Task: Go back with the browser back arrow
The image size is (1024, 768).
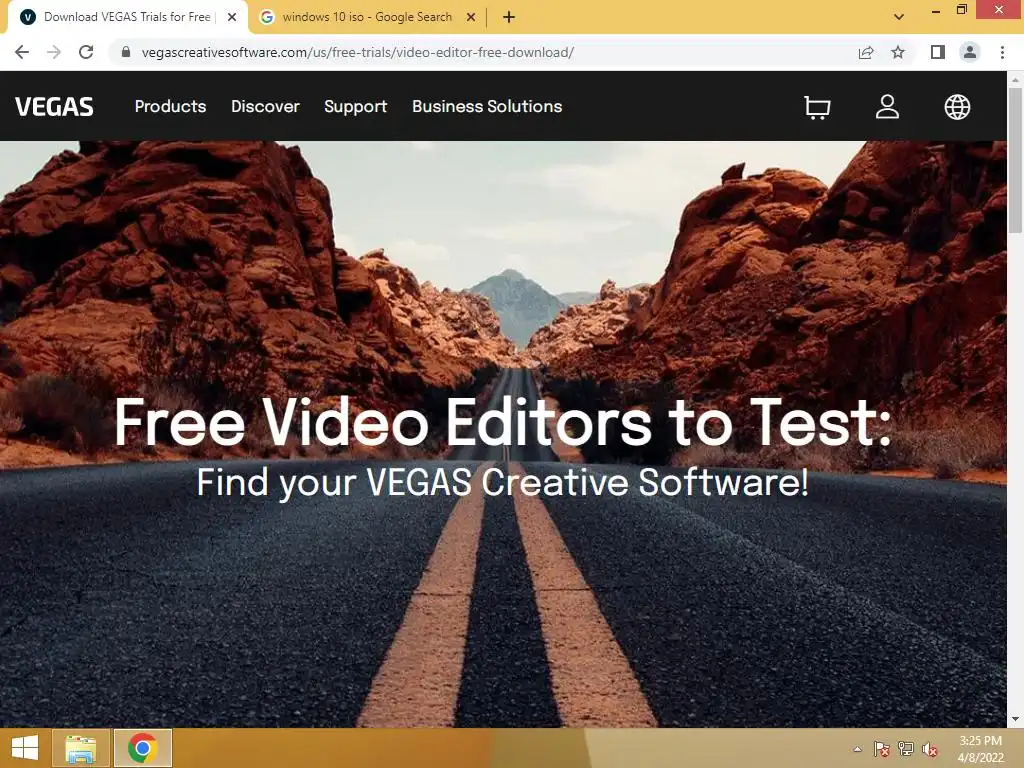Action: point(22,52)
